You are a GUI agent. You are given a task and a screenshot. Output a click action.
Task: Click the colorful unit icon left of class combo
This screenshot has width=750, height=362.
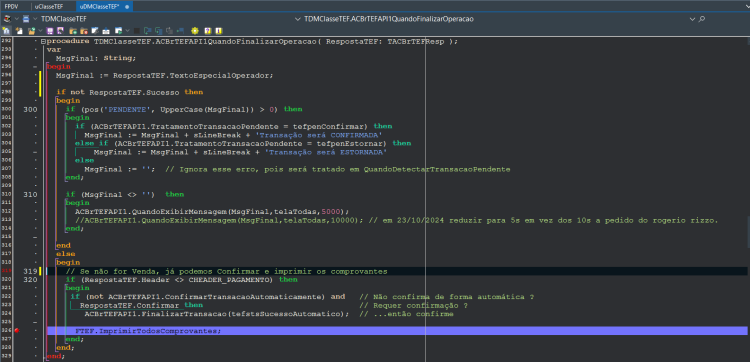click(x=7, y=19)
